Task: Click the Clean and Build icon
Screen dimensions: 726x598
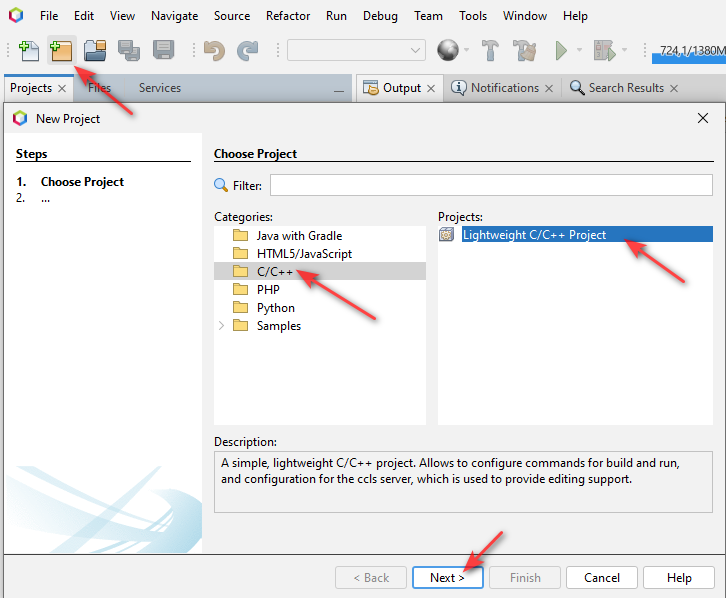Action: (524, 50)
